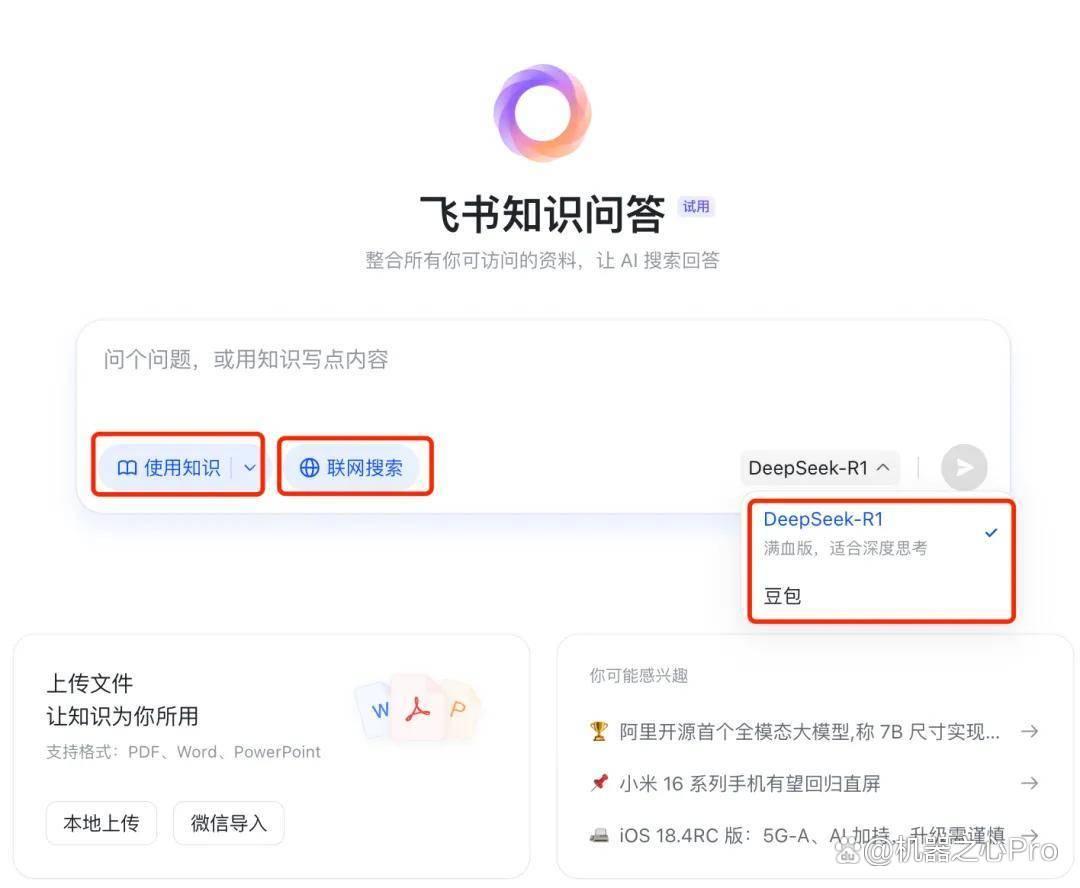
Task: Click the 微信导入 button
Action: coord(229,823)
